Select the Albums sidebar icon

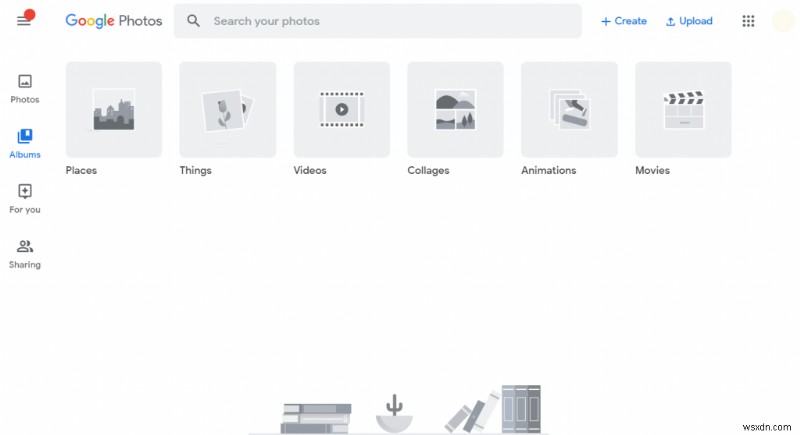coord(24,136)
